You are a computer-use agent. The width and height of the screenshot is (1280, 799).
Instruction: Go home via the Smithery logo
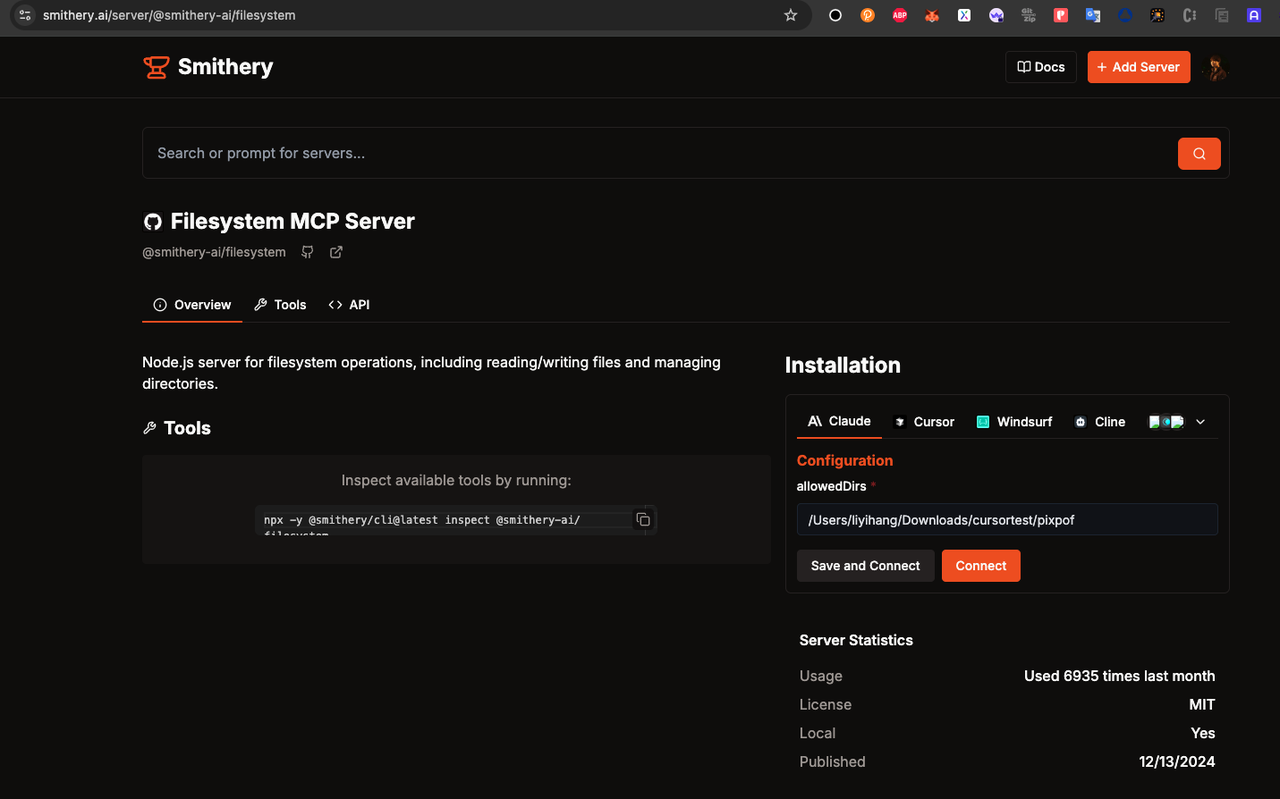coord(208,67)
